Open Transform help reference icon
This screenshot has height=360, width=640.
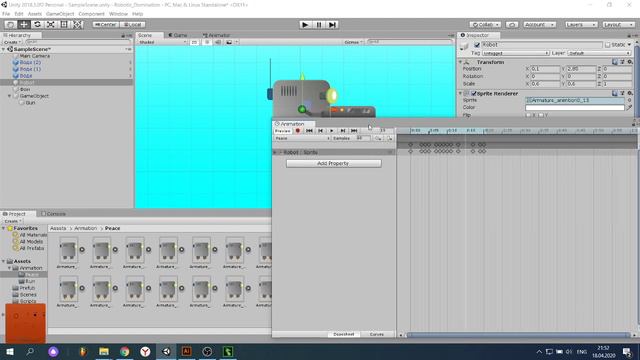[x=615, y=62]
